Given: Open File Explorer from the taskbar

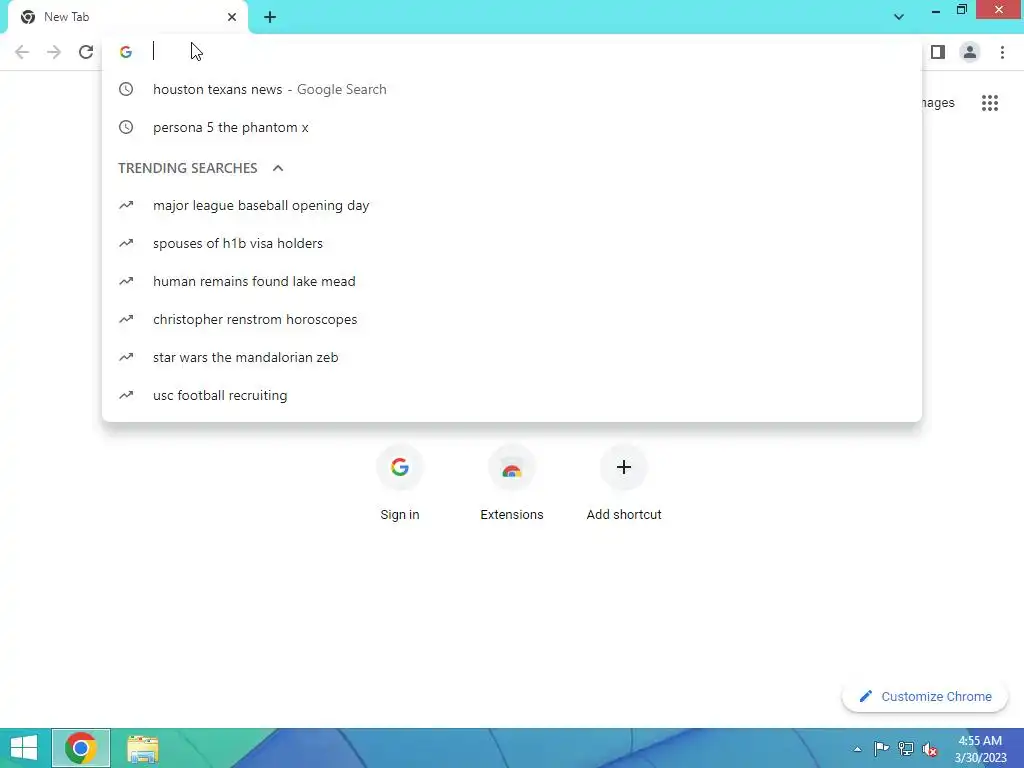Looking at the screenshot, I should click(x=142, y=748).
